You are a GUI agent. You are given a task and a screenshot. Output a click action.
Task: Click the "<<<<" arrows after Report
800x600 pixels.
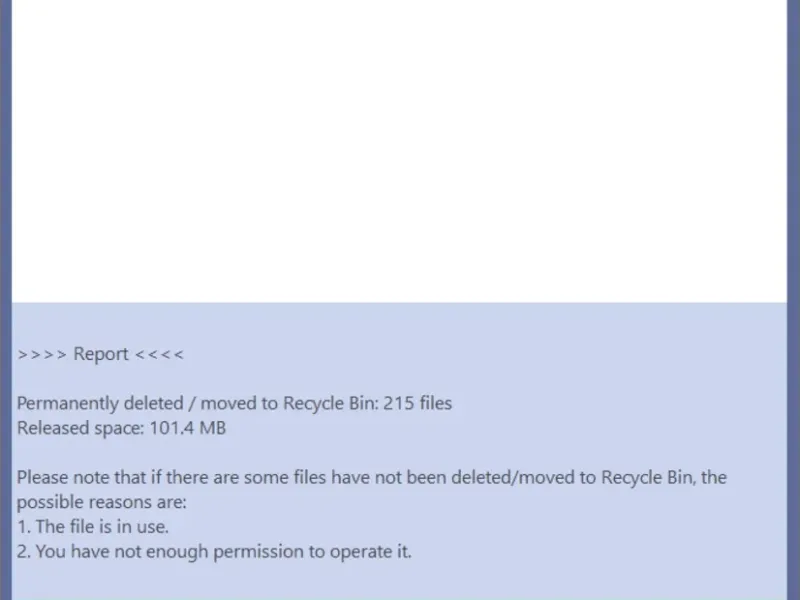coord(159,354)
